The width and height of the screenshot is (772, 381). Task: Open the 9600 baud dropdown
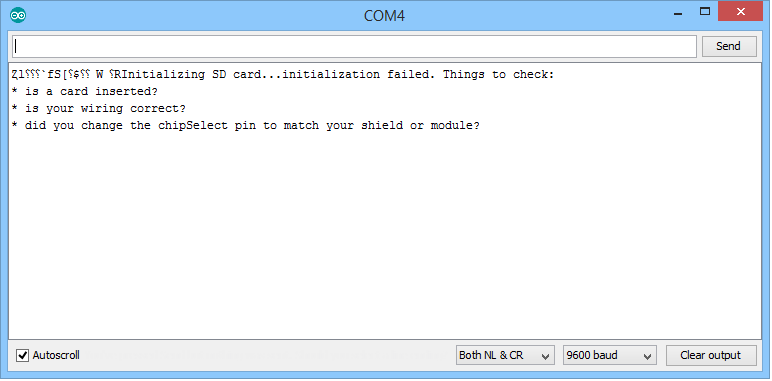(x=610, y=355)
